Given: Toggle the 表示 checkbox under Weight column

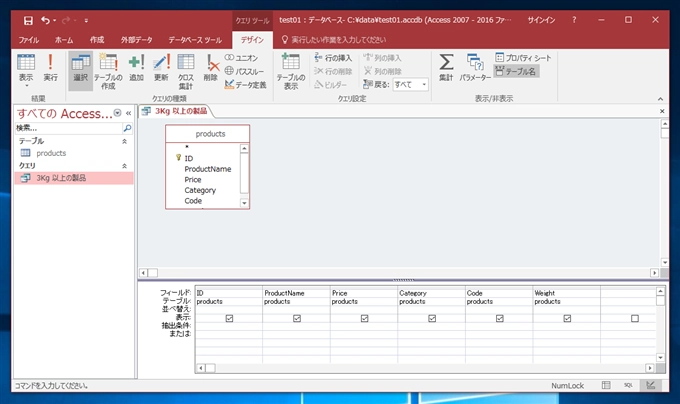Looking at the screenshot, I should tap(567, 318).
